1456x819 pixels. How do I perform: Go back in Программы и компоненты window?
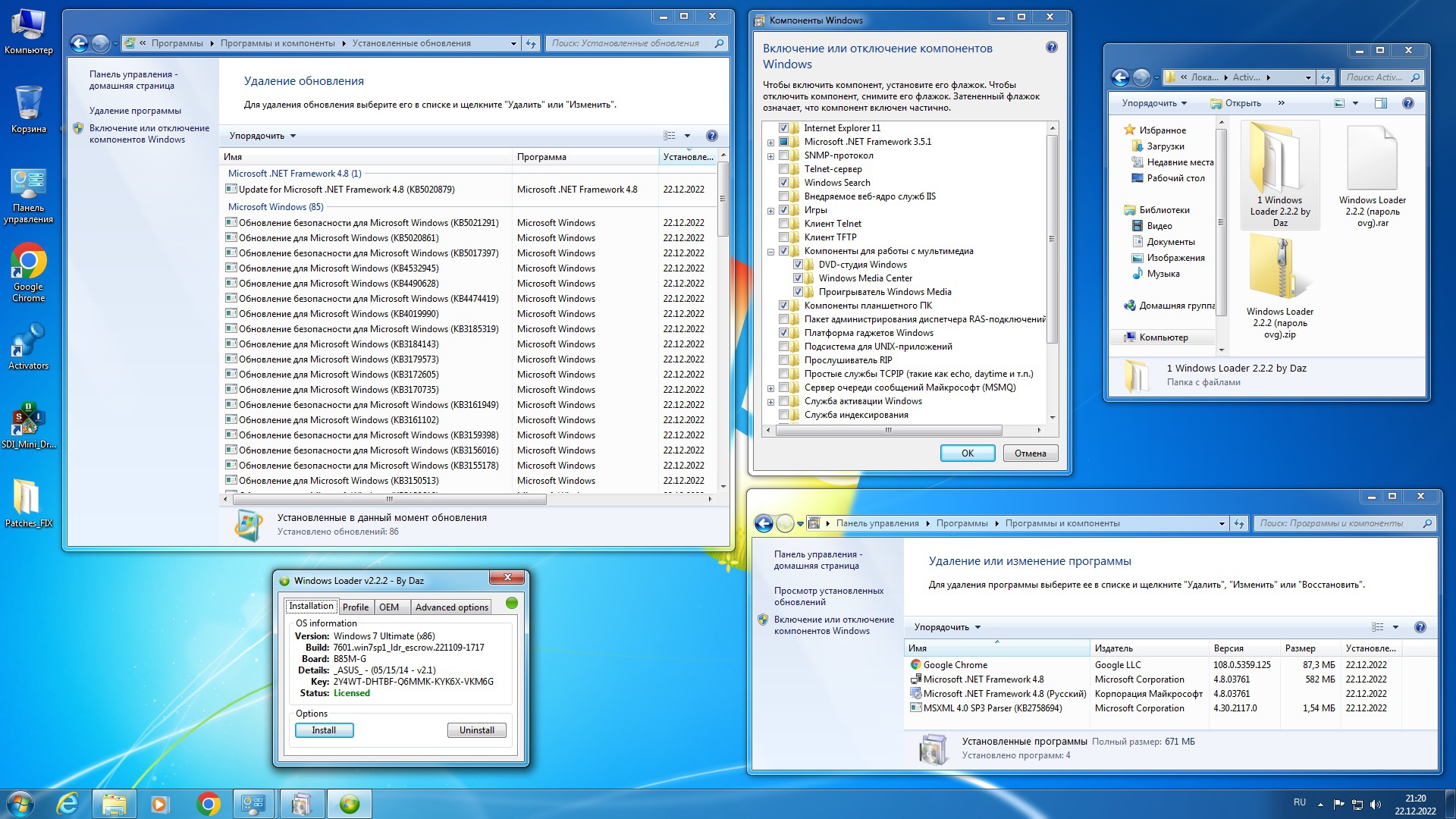[764, 523]
